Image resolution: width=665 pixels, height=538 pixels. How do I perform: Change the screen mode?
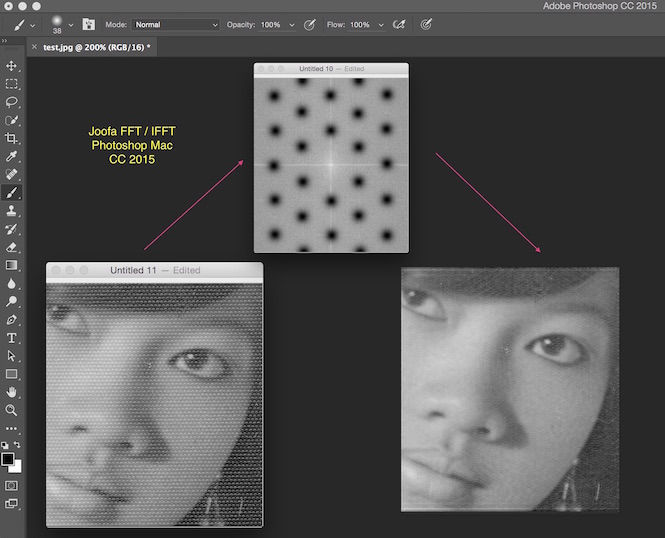tap(11, 504)
